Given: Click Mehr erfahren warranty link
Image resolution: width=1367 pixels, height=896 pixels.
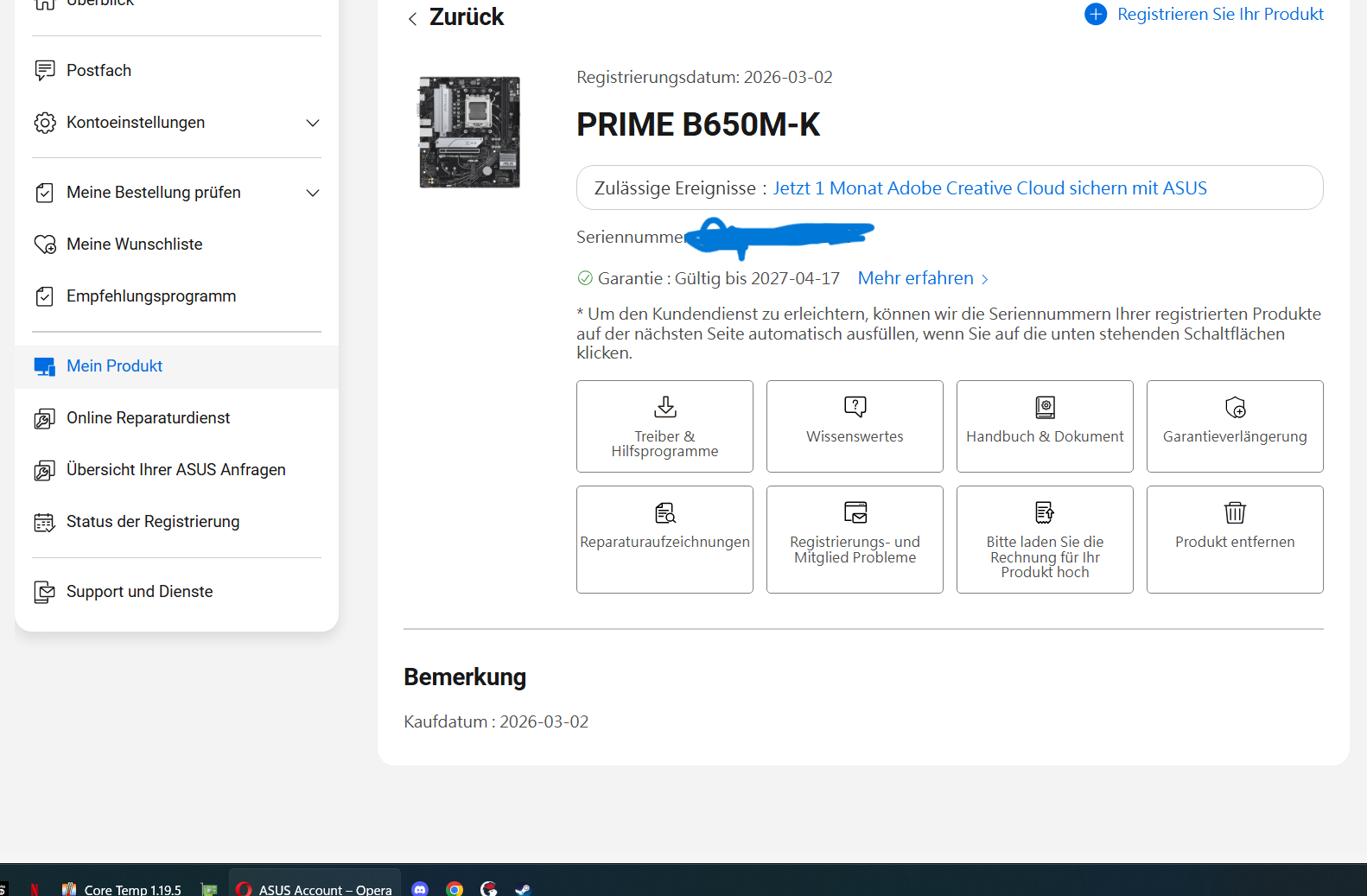Looking at the screenshot, I should click(x=915, y=278).
